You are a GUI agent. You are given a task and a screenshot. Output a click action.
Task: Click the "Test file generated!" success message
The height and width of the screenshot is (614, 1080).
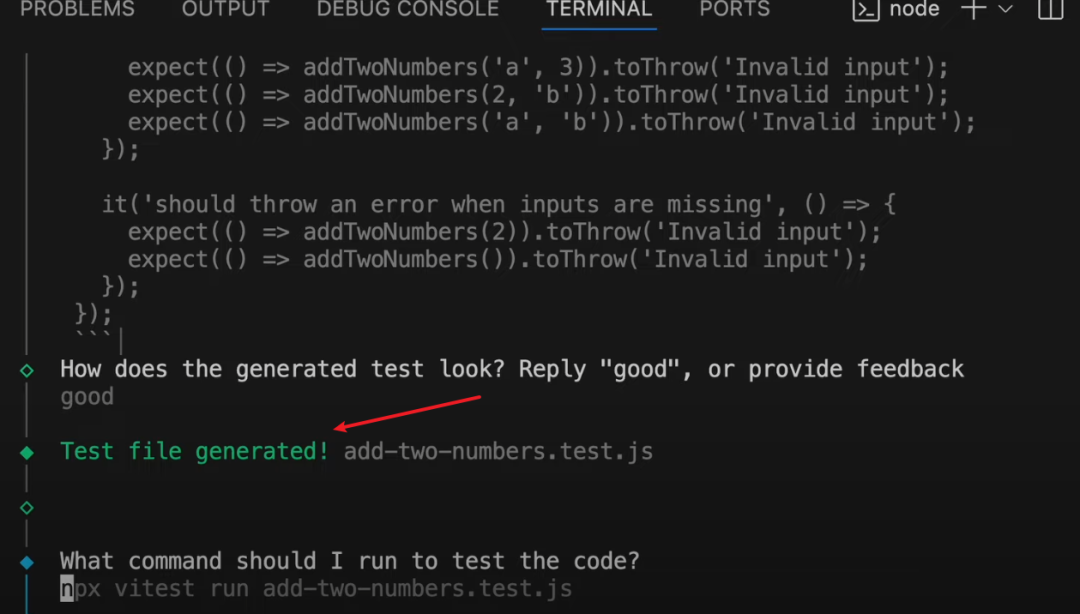pos(194,452)
